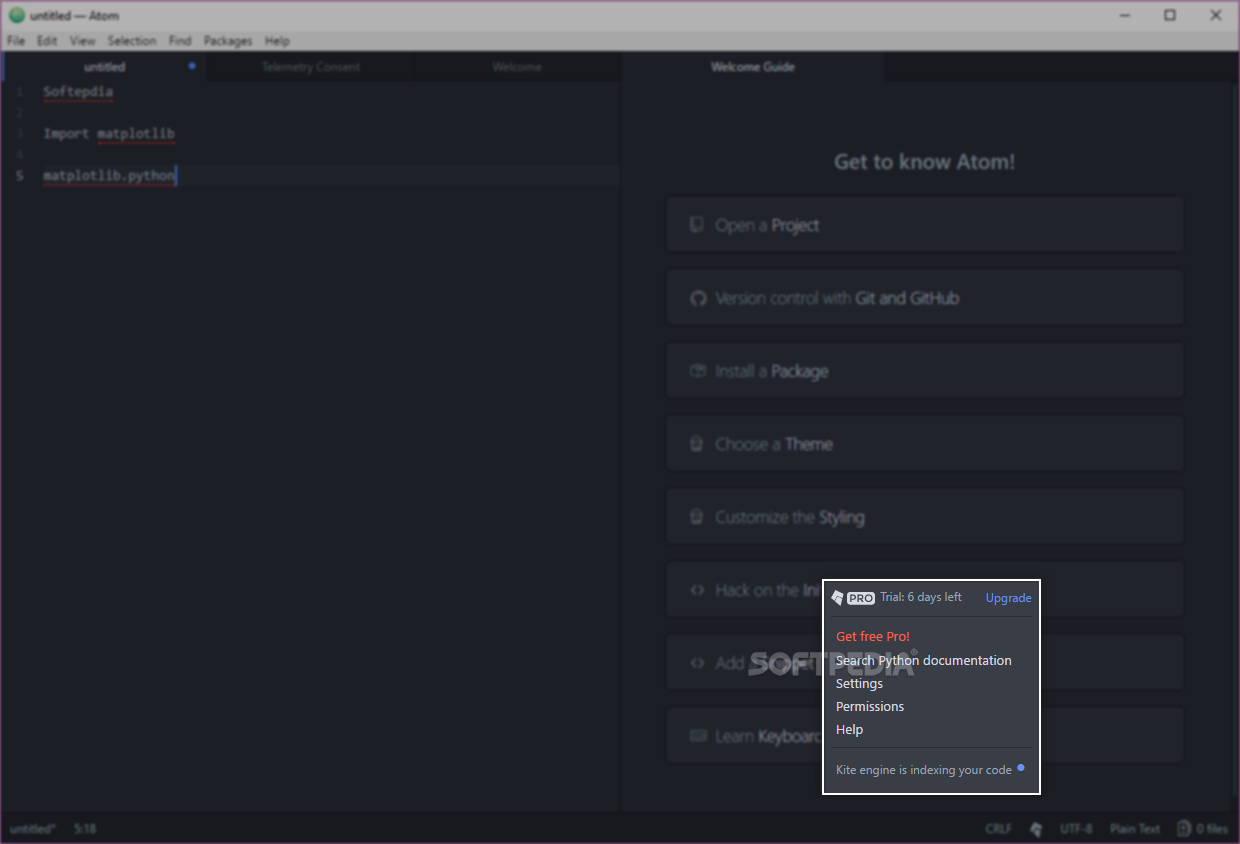The image size is (1240, 844).
Task: Click the GitHub octocat icon
Action: point(697,298)
